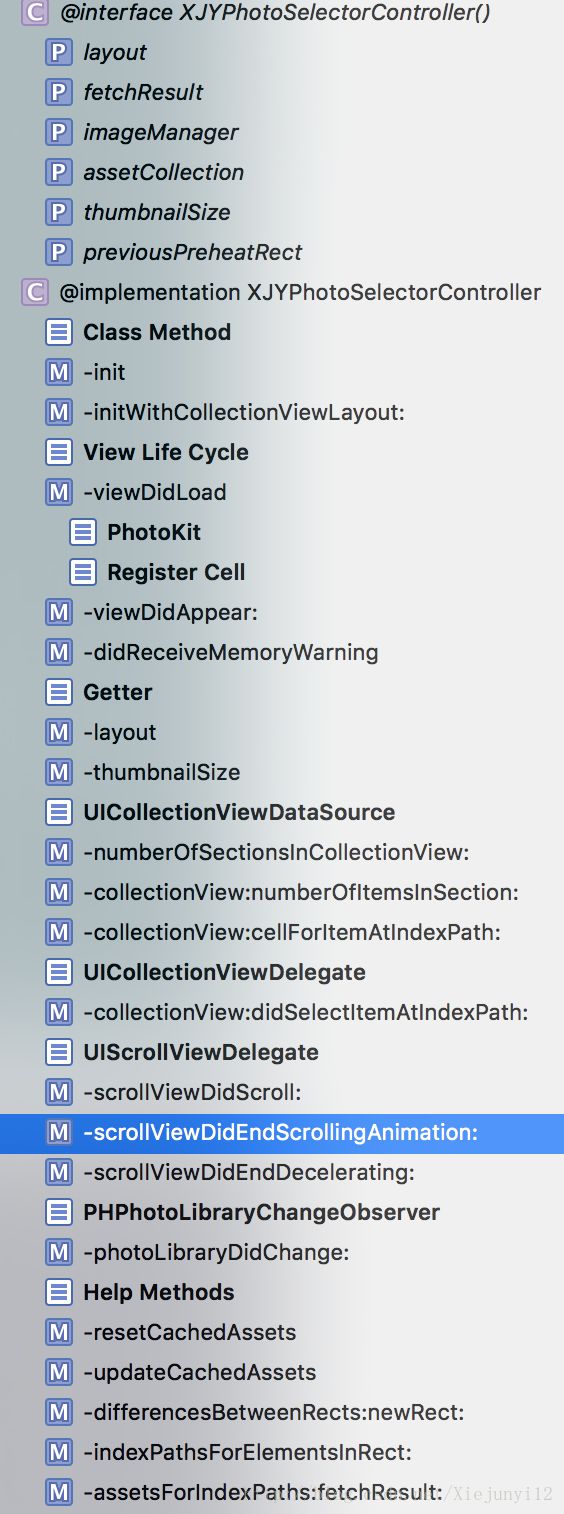
Task: Open the imageManager property
Action: click(161, 132)
